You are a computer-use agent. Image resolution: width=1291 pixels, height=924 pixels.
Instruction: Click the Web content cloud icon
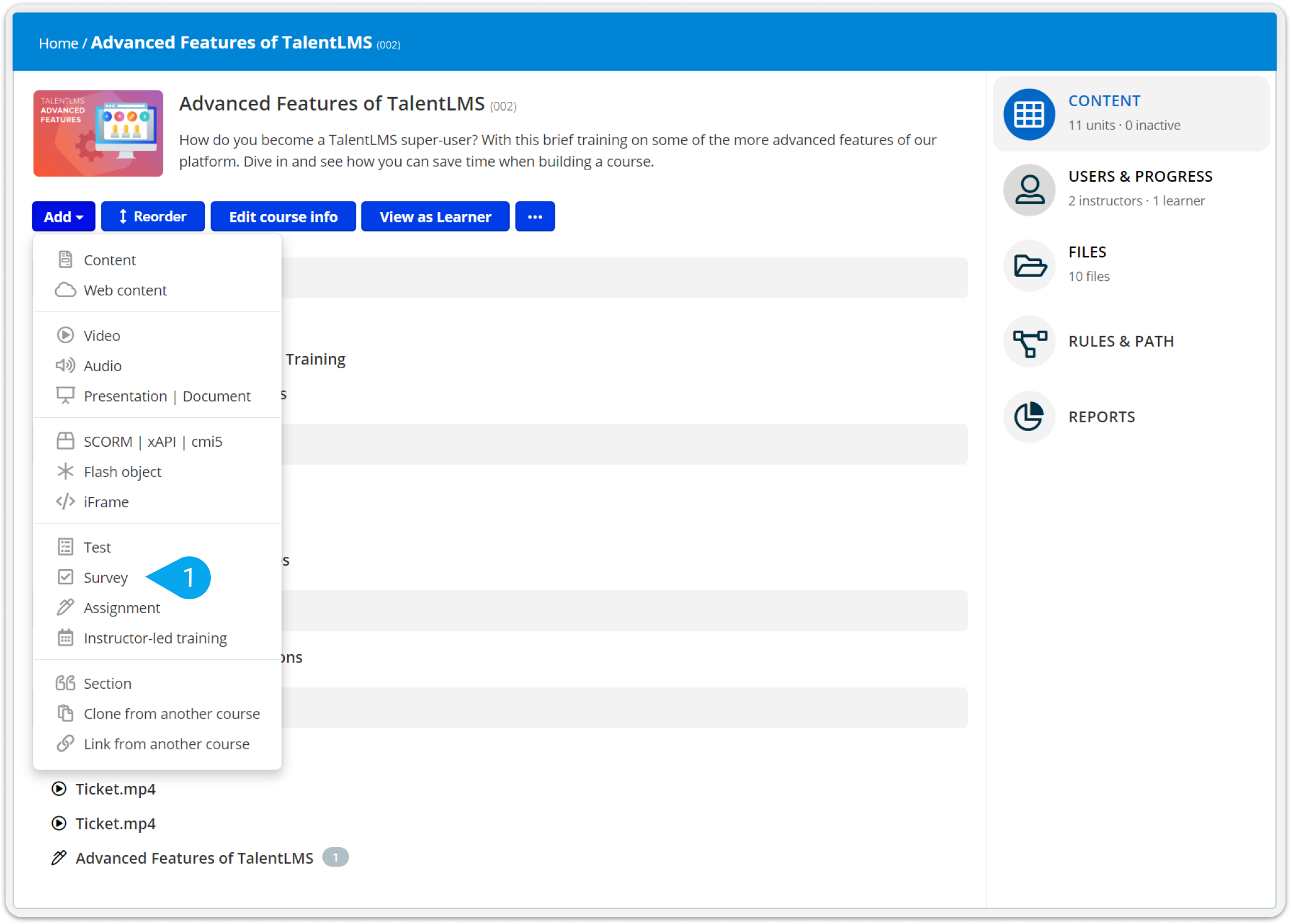click(x=66, y=290)
